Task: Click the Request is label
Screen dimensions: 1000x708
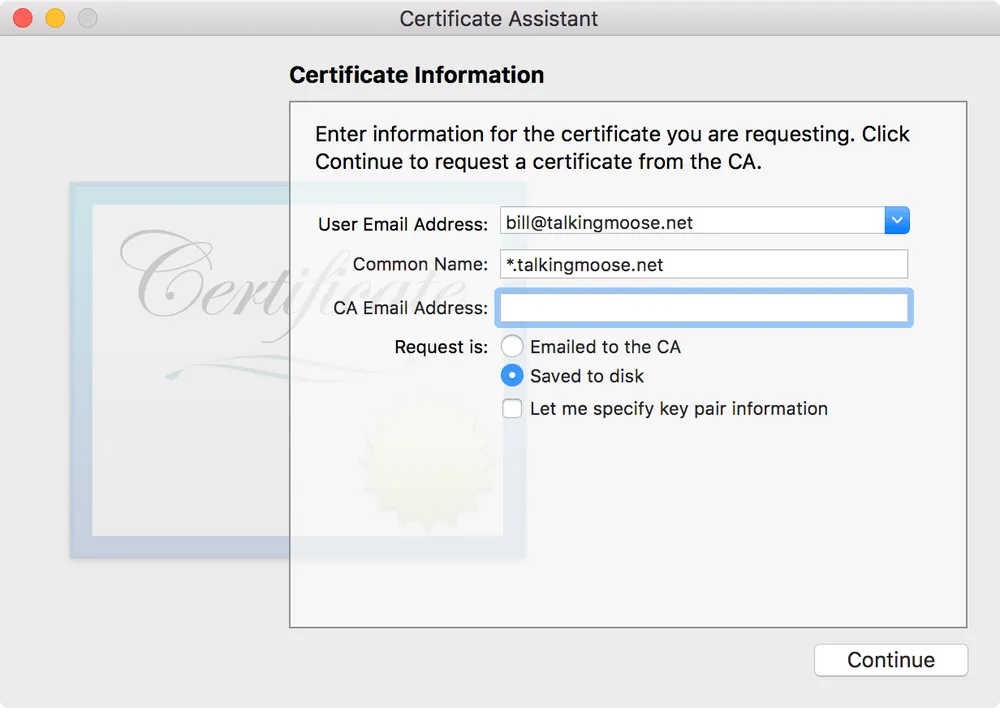Action: [x=441, y=347]
